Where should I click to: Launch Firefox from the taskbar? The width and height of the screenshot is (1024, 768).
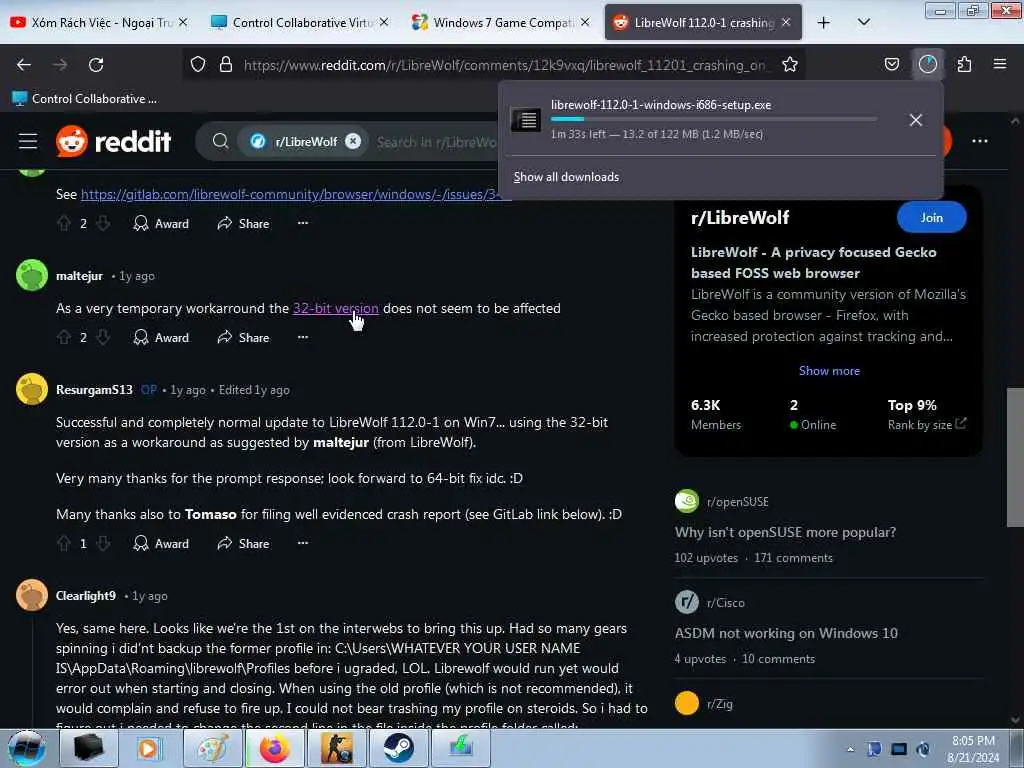tap(274, 748)
